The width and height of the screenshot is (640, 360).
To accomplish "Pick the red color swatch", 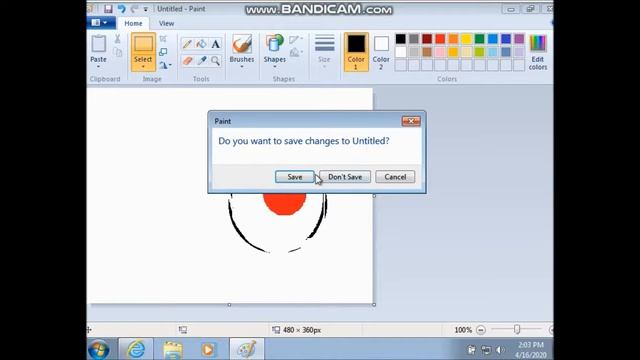I will point(440,39).
